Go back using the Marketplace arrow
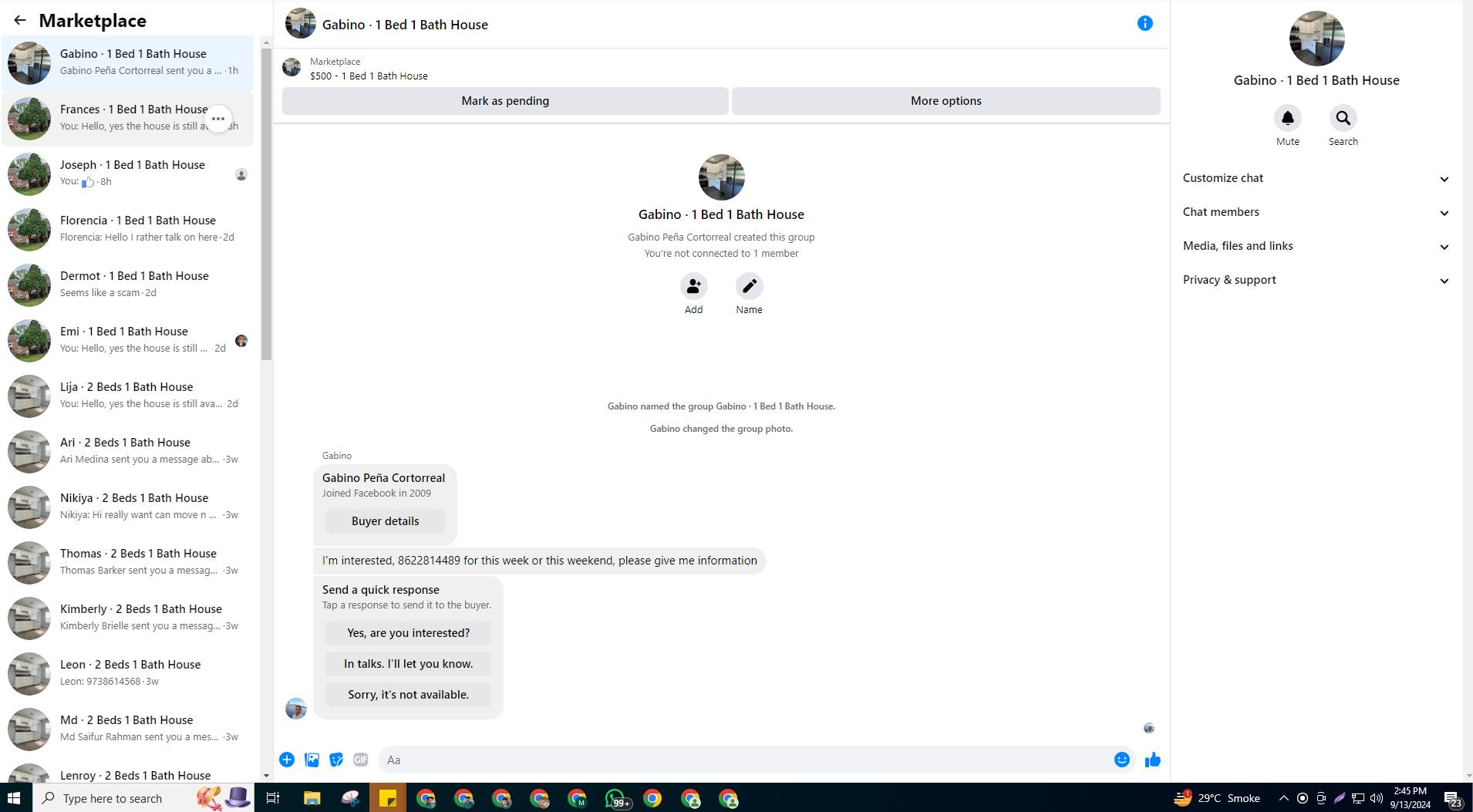Viewport: 1473px width, 812px height. pos(20,21)
